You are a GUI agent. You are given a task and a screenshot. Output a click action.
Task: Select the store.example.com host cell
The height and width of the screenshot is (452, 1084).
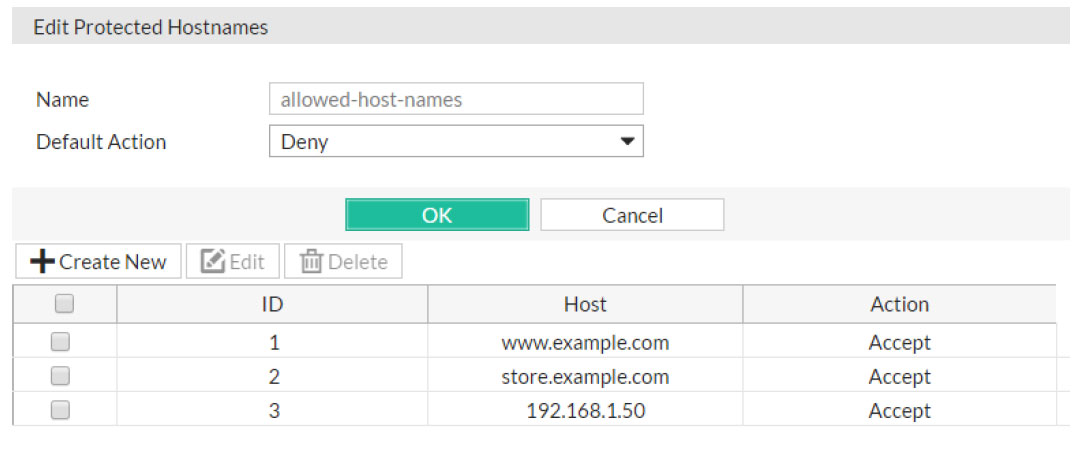[585, 377]
